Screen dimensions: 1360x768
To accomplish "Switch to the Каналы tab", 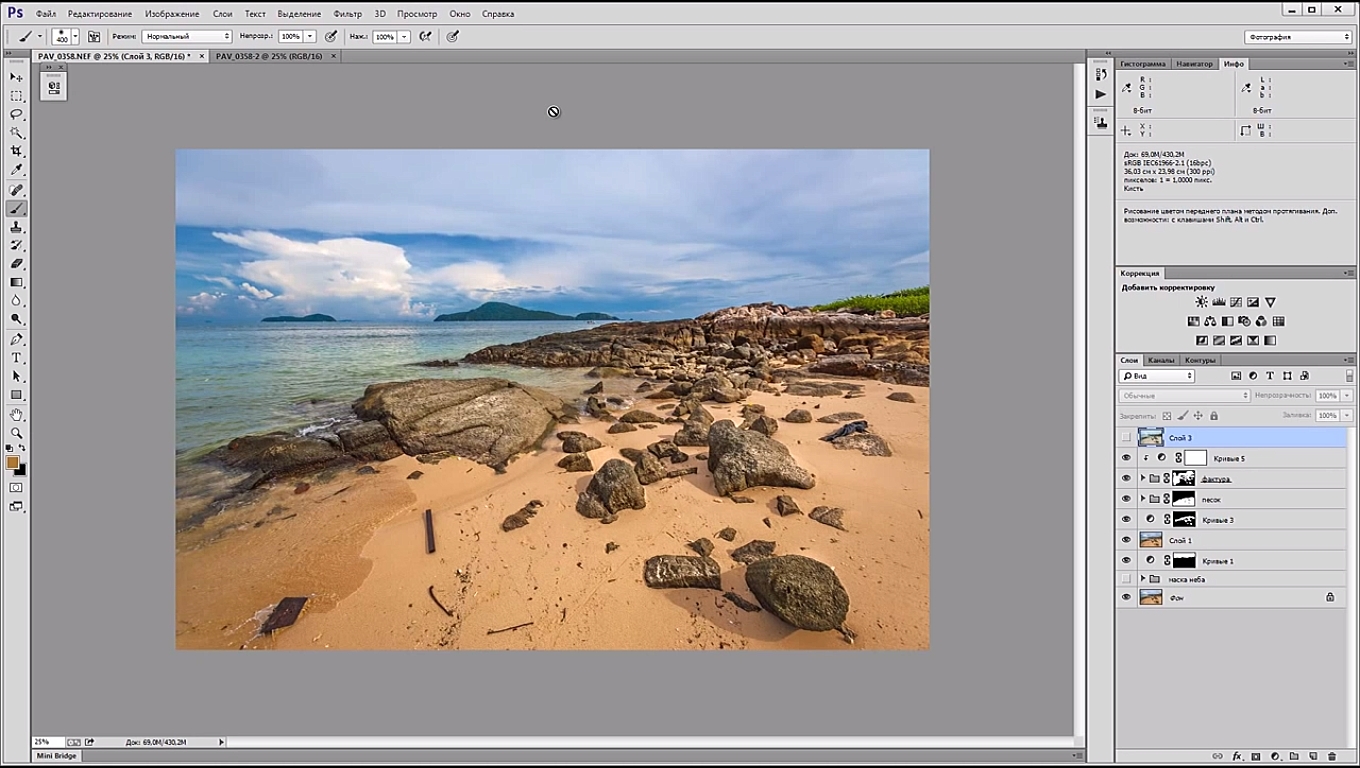I will (x=1160, y=360).
